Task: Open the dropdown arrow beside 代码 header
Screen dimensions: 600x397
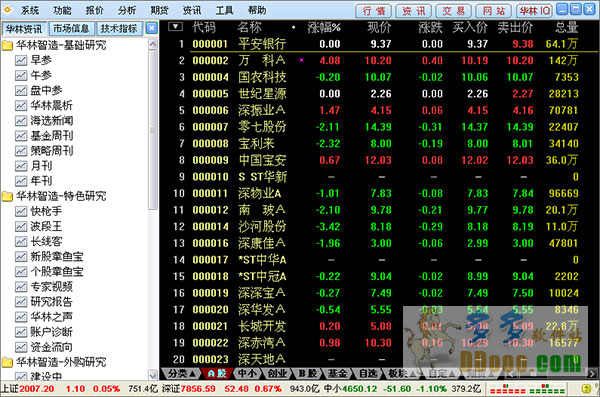Action: click(175, 27)
